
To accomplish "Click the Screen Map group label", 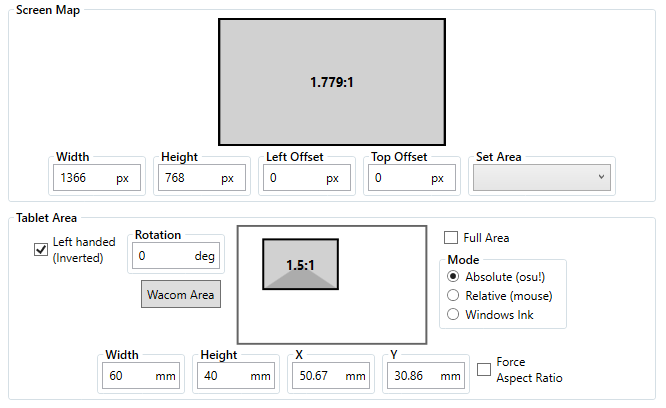I will pyautogui.click(x=48, y=10).
